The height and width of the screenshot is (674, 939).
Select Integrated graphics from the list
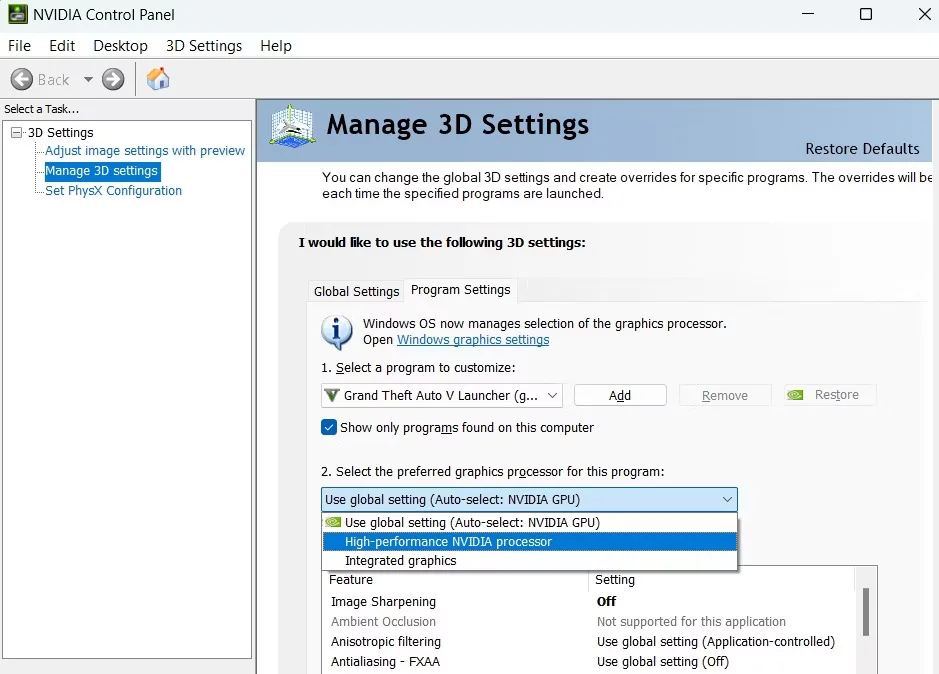(x=400, y=561)
